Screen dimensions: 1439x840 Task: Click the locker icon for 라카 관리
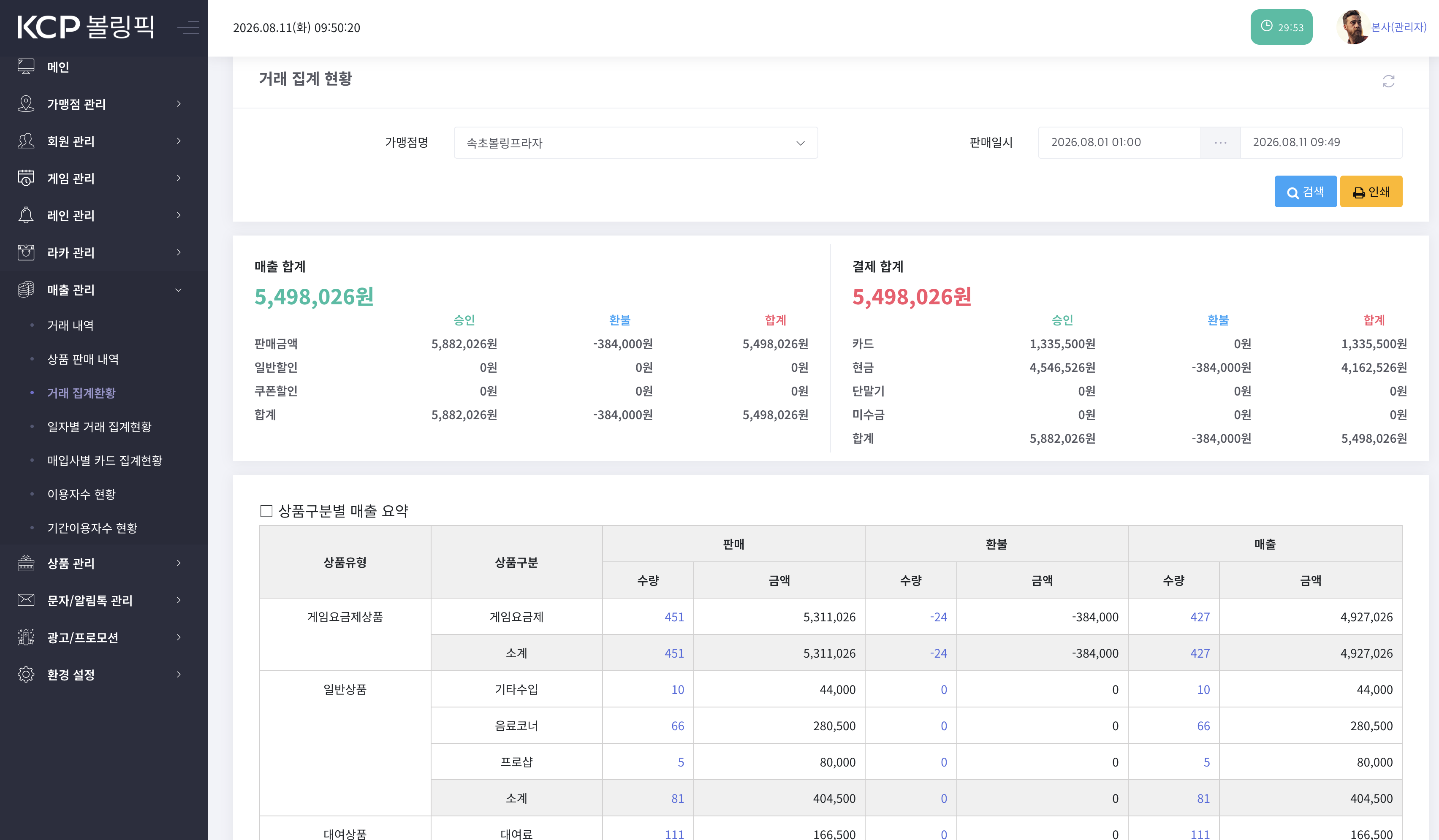[x=26, y=252]
